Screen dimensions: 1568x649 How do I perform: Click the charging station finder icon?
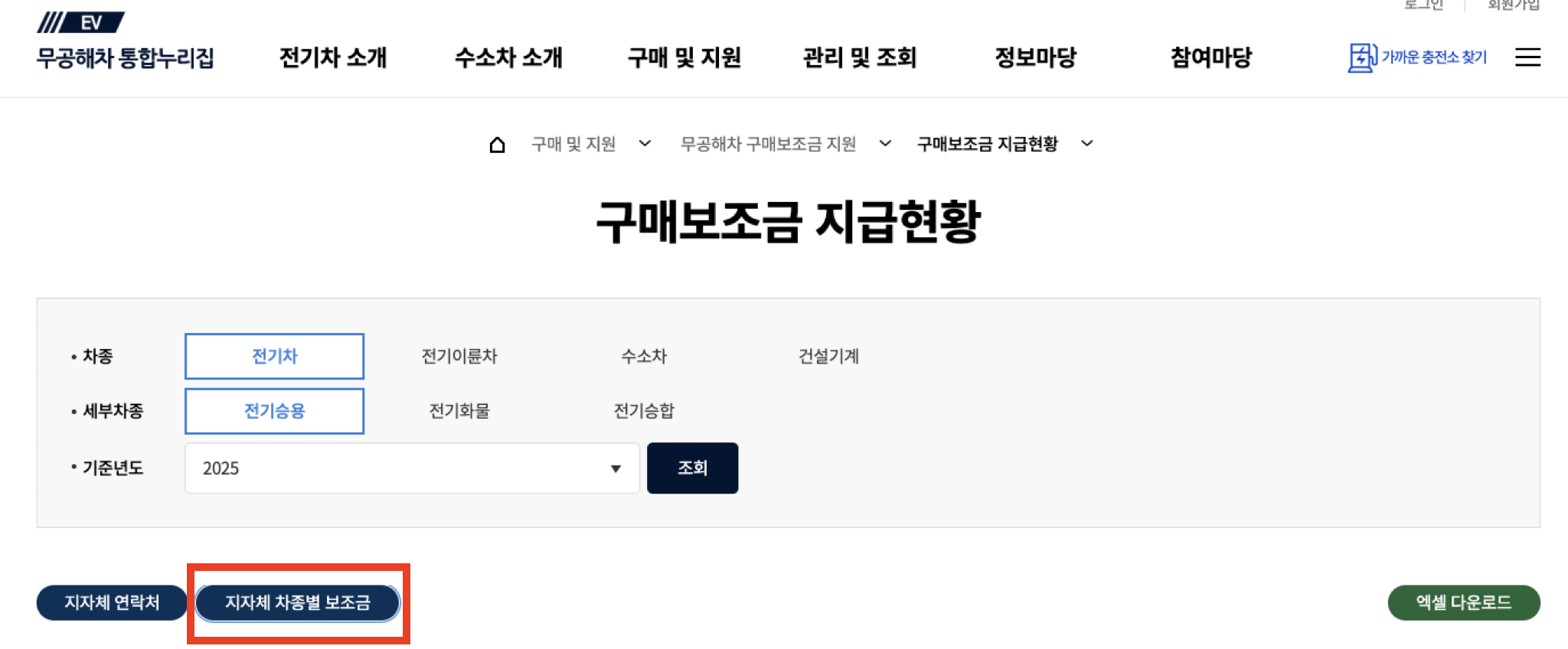tap(1362, 57)
